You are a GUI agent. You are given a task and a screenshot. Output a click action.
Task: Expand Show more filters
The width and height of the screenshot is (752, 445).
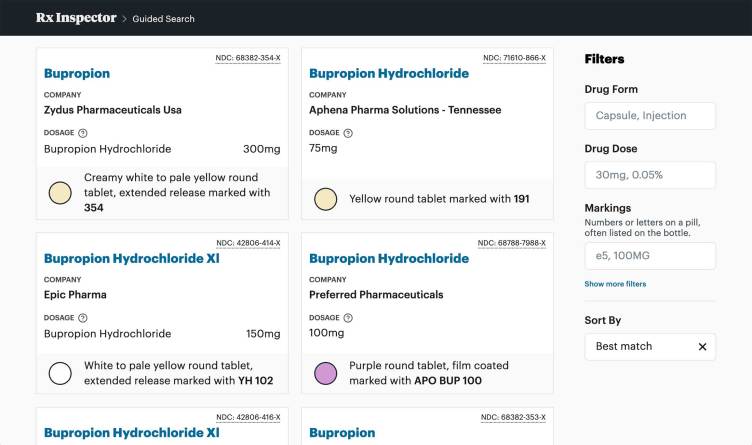point(615,284)
